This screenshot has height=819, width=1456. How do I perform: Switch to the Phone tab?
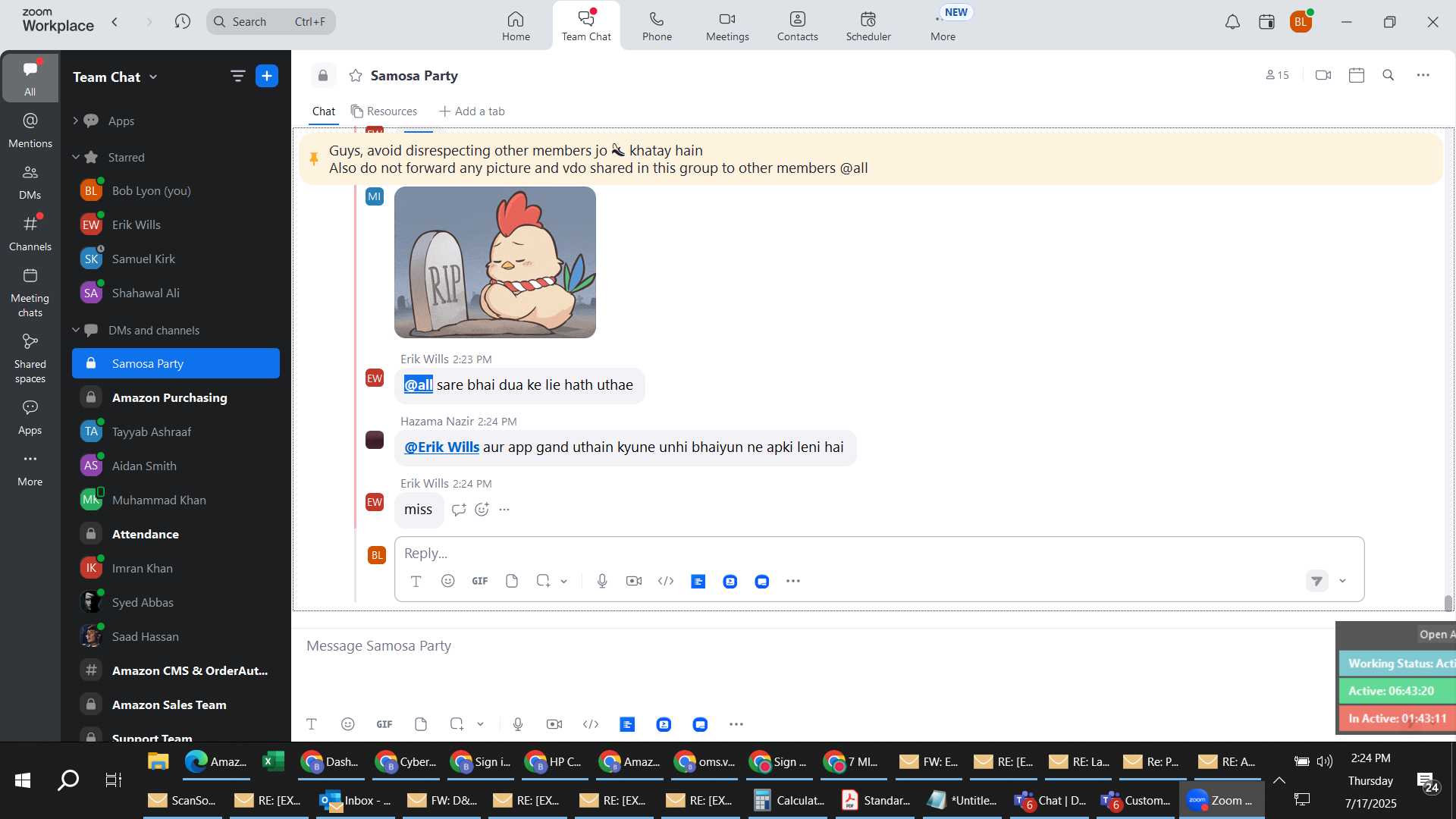pyautogui.click(x=657, y=26)
